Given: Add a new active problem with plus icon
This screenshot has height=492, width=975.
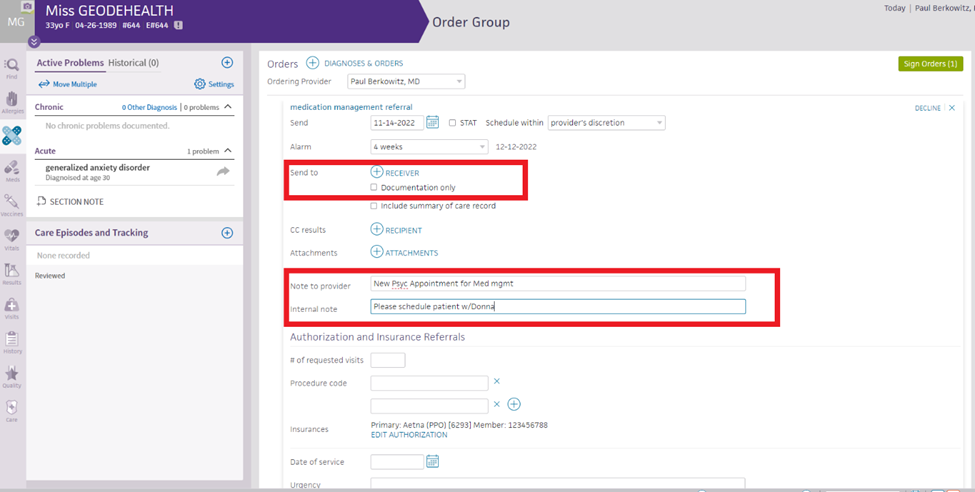Looking at the screenshot, I should [227, 62].
